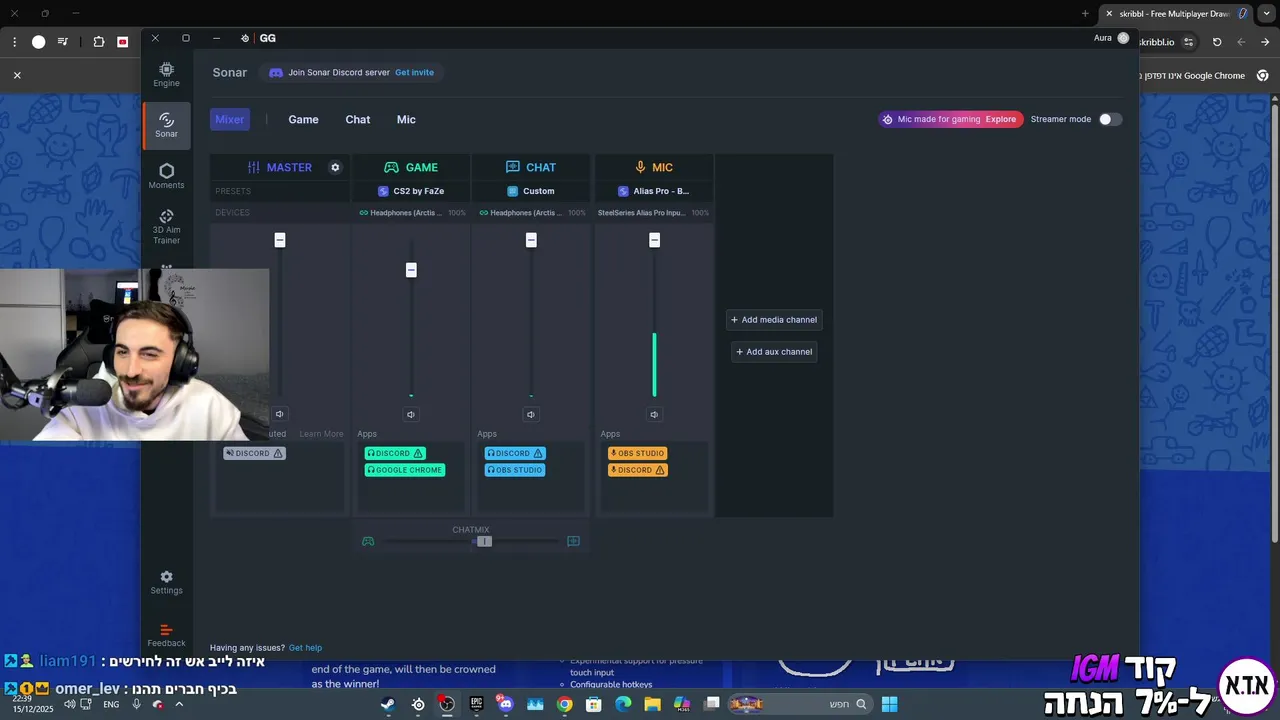1280x720 pixels.
Task: Open Steam from the taskbar
Action: pos(388,704)
